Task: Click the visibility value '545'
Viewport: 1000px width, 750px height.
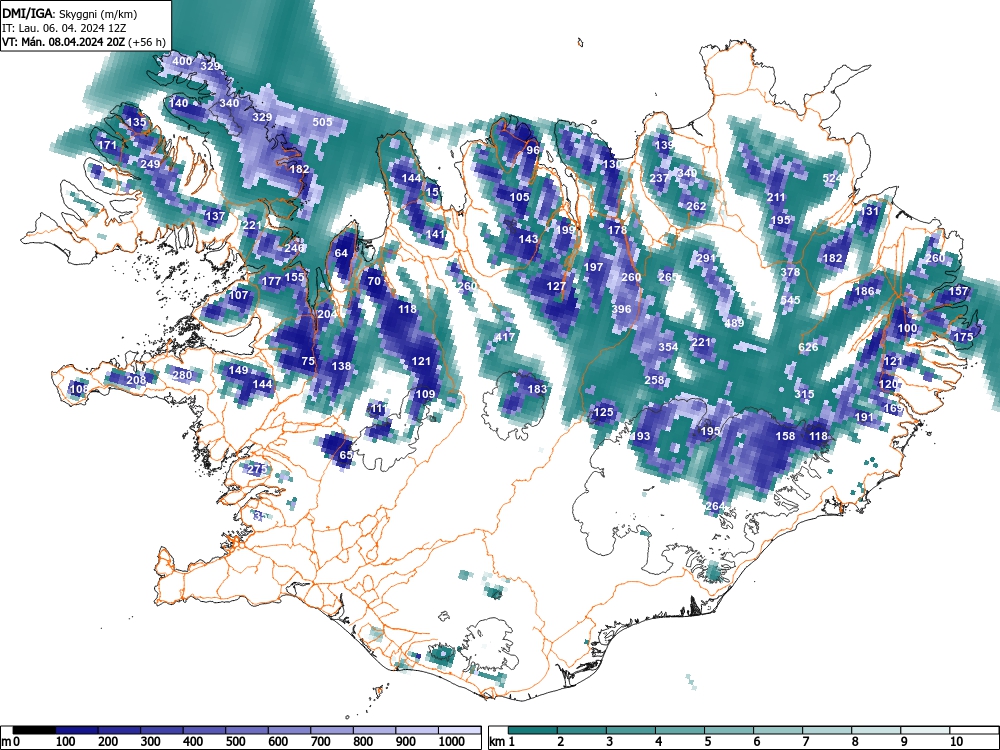Action: [790, 300]
